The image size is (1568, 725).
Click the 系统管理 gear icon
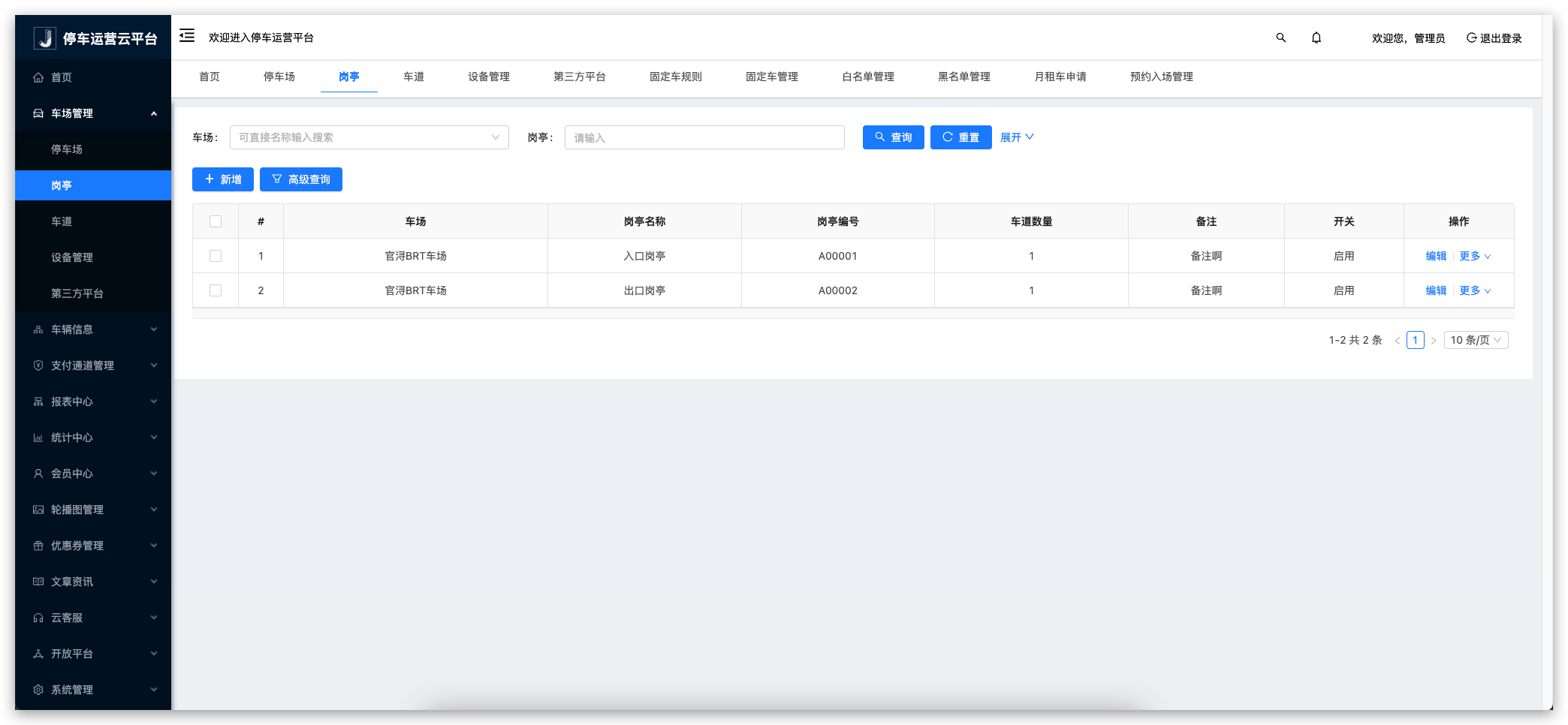(x=38, y=690)
